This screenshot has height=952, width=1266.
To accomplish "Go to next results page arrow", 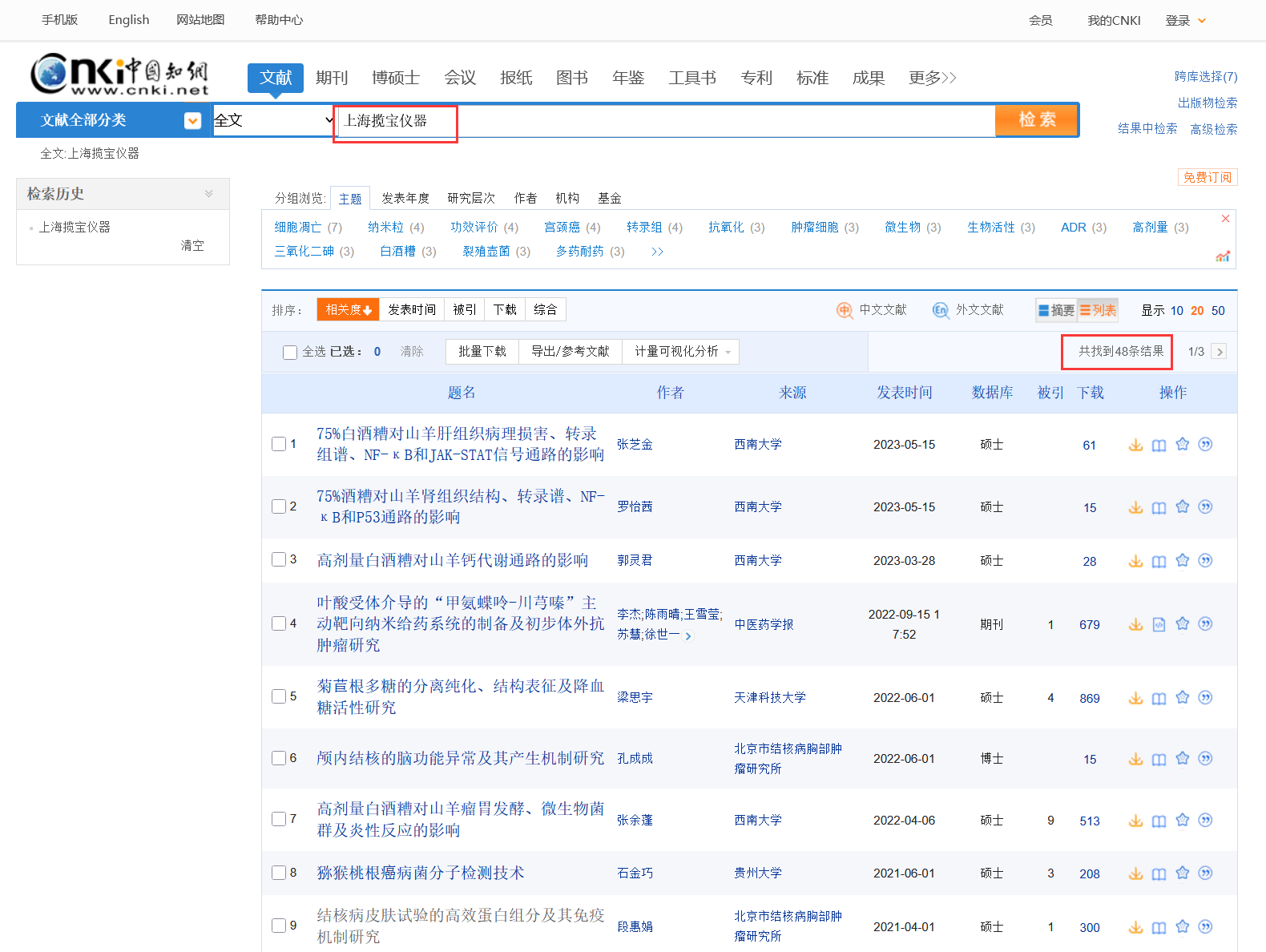I will click(x=1219, y=352).
